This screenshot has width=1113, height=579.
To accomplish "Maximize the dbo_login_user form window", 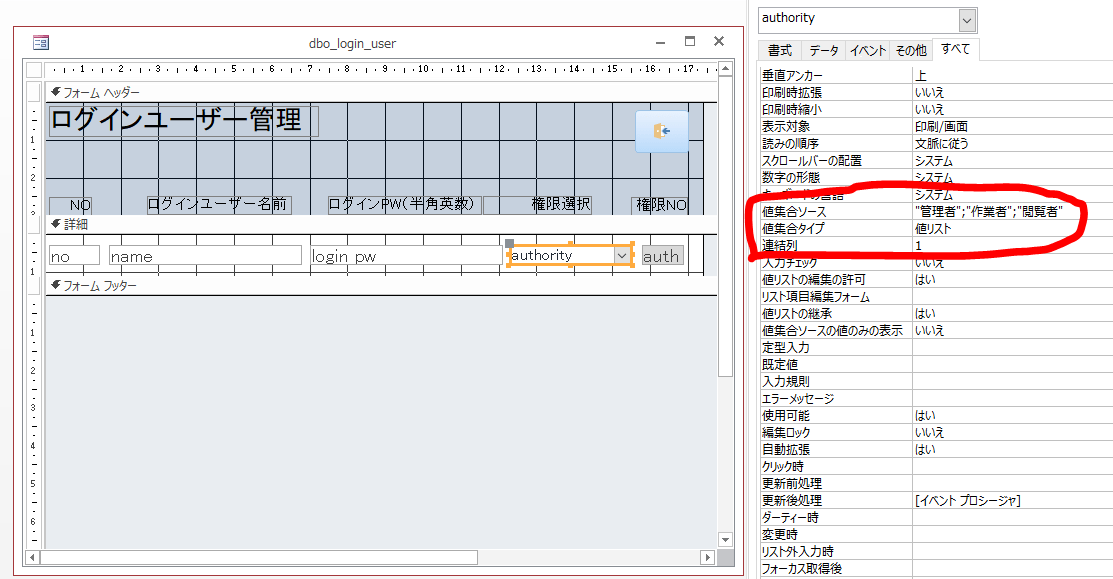I will [x=690, y=42].
